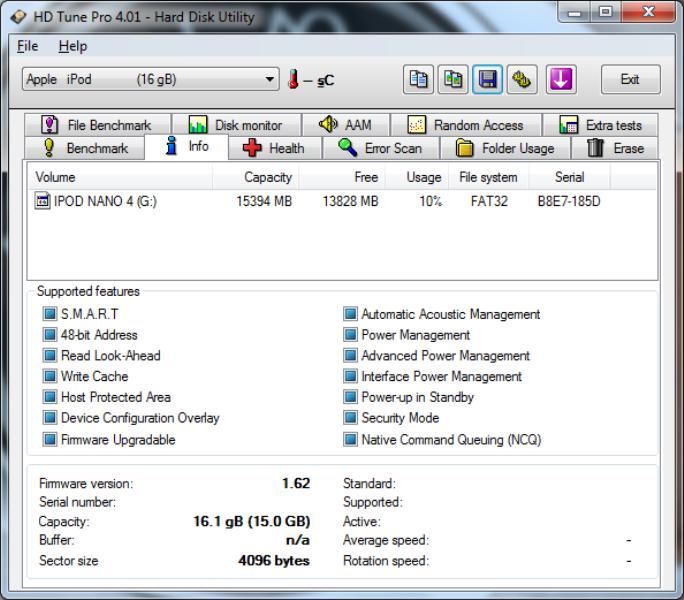Click the copy text to clipboard icon
The height and width of the screenshot is (600, 684).
(x=418, y=80)
